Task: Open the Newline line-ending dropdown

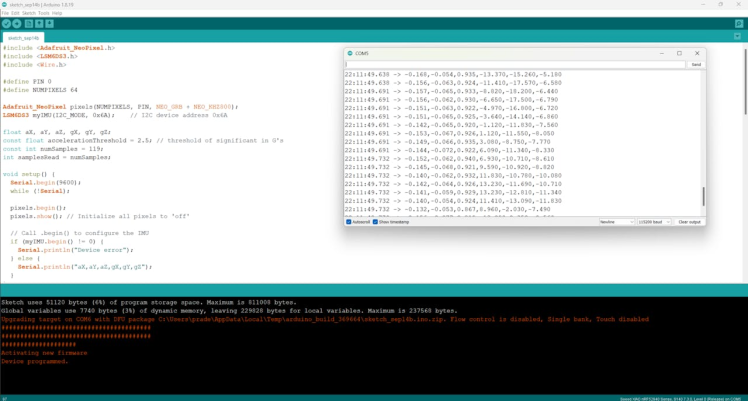Action: (x=616, y=222)
